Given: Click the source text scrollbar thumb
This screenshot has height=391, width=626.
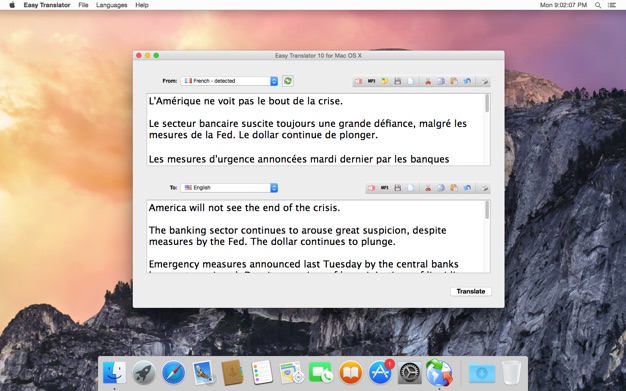Looking at the screenshot, I should click(x=487, y=103).
